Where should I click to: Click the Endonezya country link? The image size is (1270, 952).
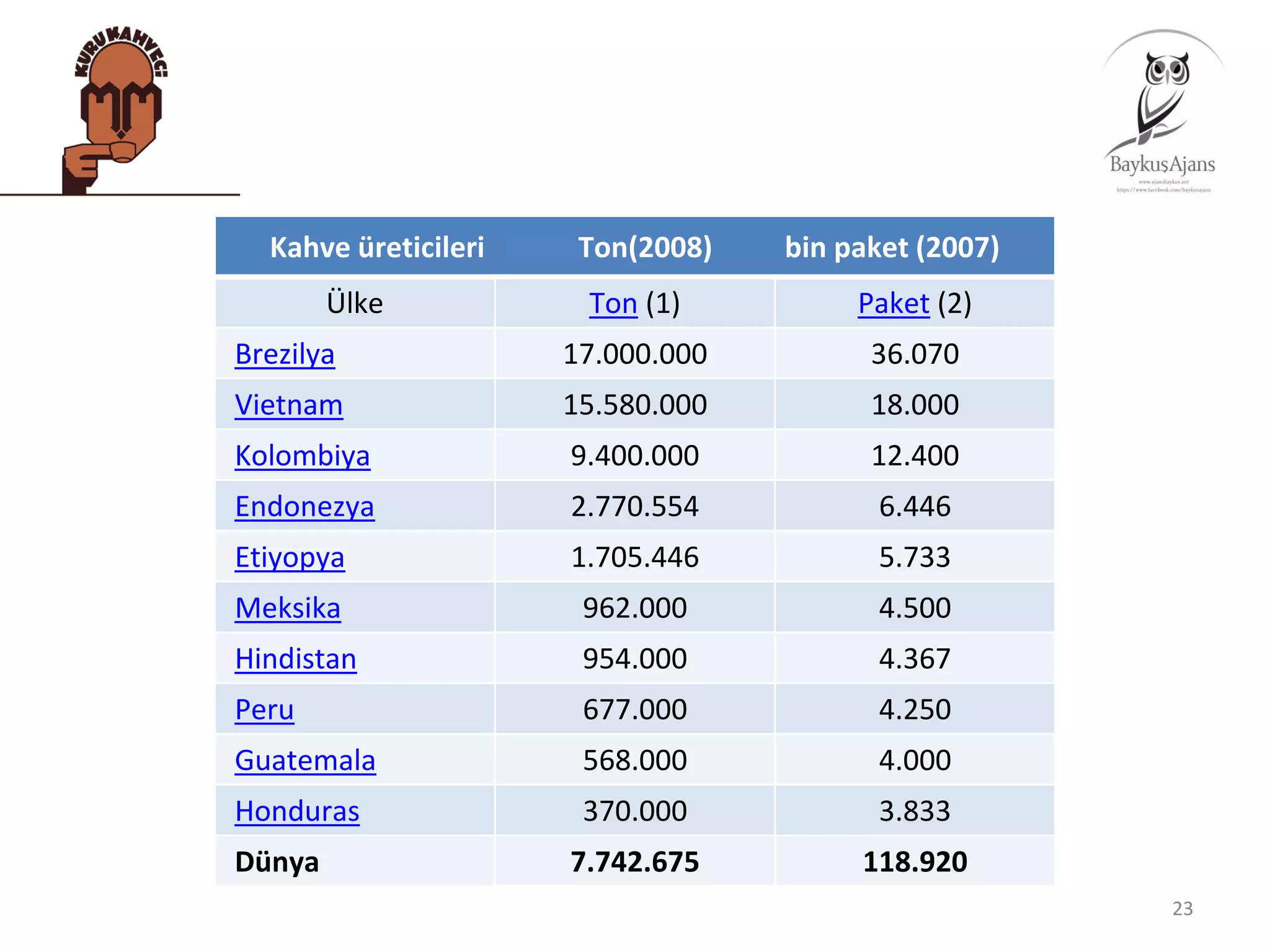click(304, 507)
